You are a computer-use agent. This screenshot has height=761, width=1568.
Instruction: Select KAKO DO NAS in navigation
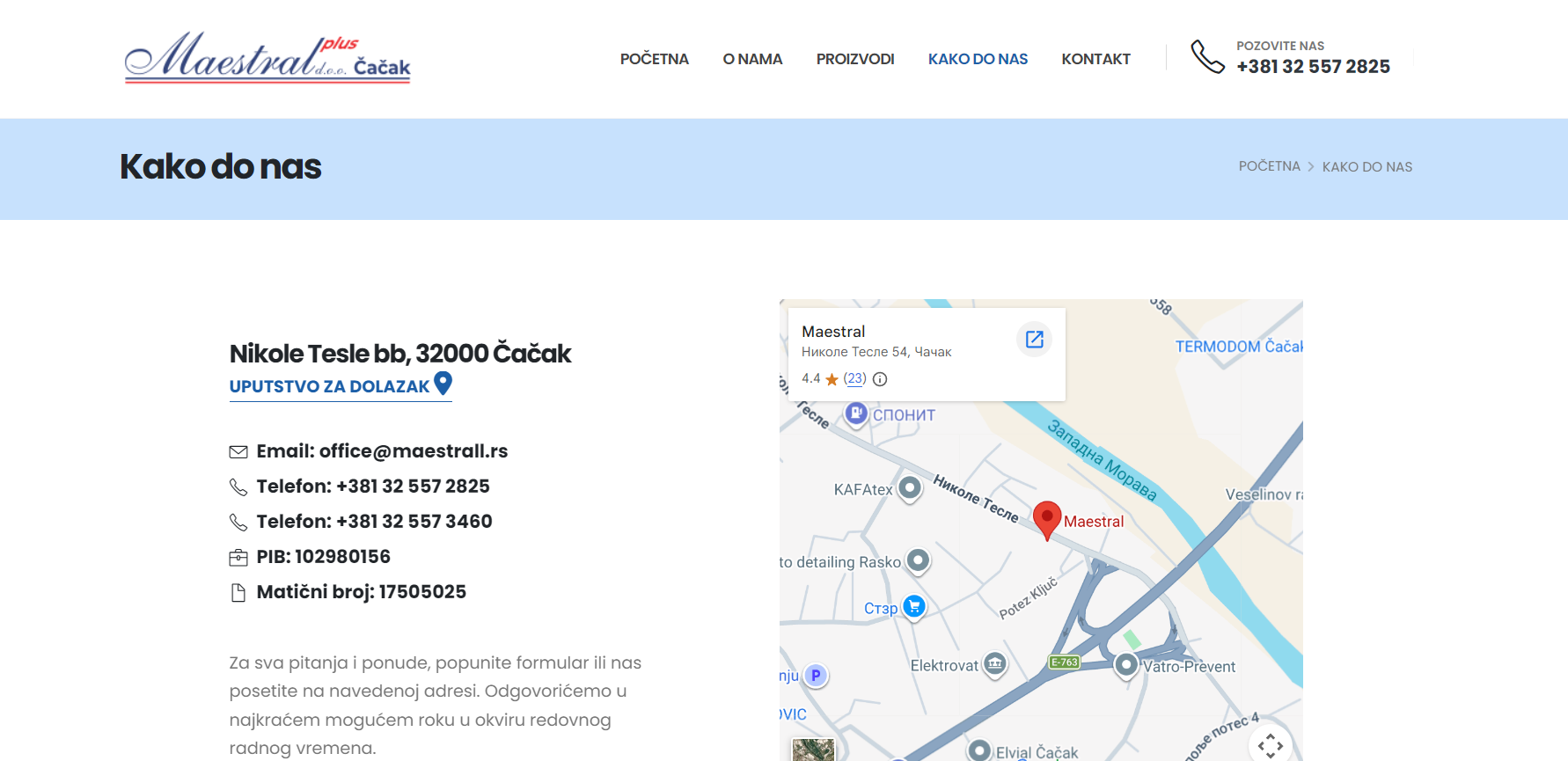[x=978, y=59]
